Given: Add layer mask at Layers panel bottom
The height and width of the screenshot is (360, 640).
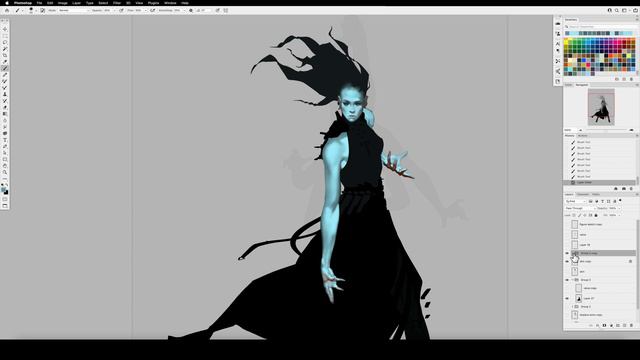Looking at the screenshot, I should 604,325.
